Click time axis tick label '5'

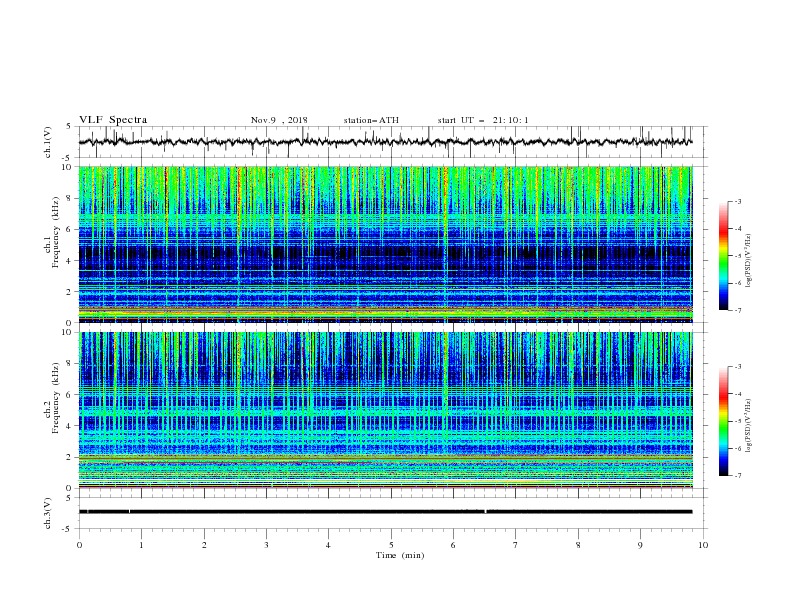391,545
